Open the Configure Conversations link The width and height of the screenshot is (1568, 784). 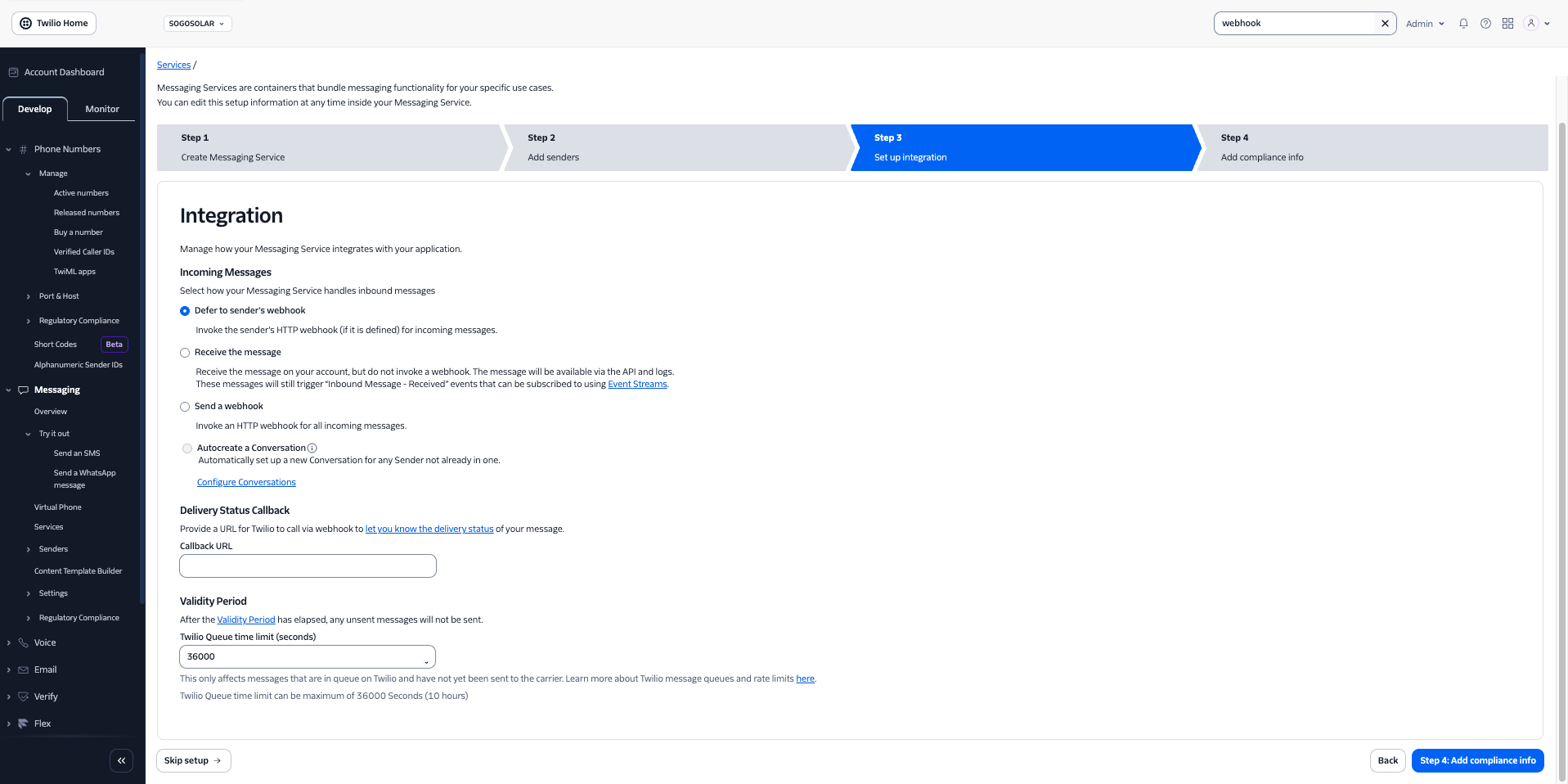pos(245,481)
